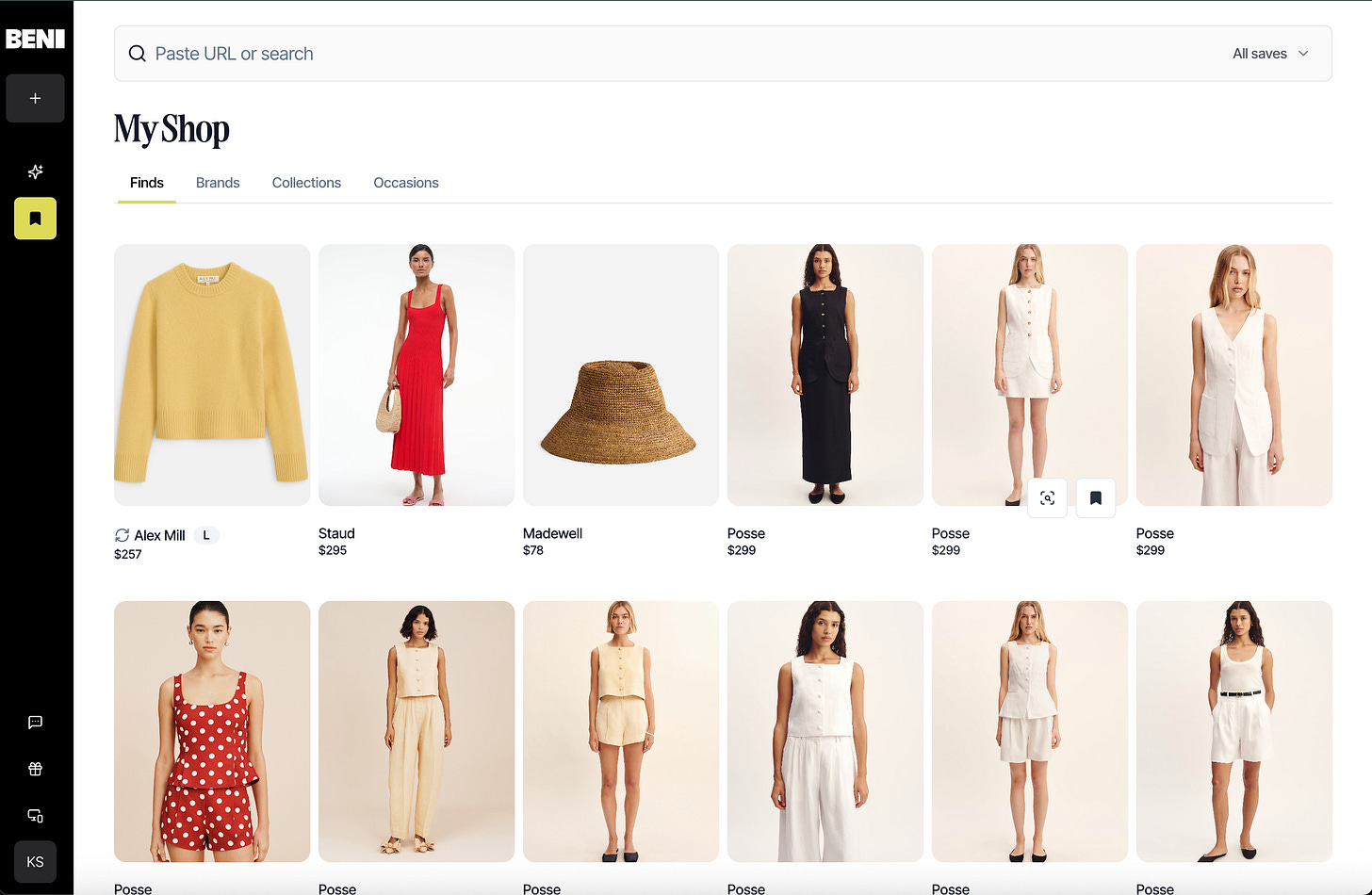This screenshot has width=1372, height=895.
Task: Open the red polka dot Posse set image
Action: 212,731
